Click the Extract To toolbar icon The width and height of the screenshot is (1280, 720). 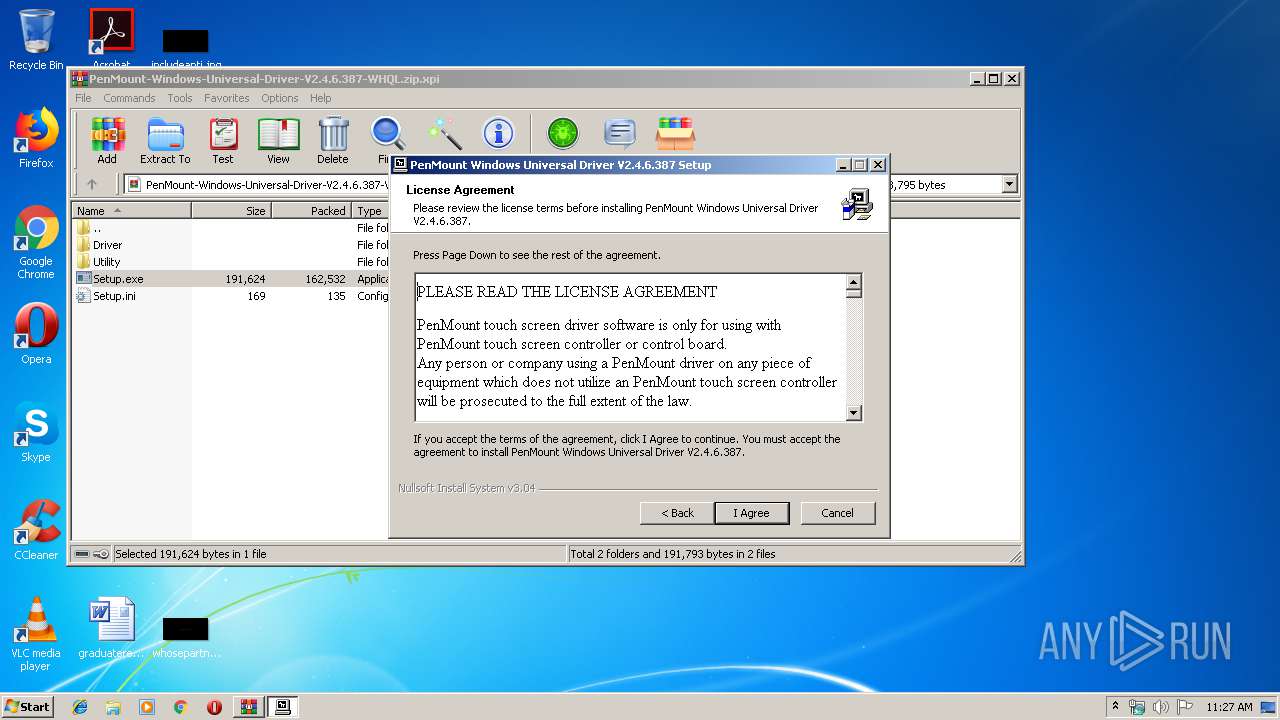(165, 140)
